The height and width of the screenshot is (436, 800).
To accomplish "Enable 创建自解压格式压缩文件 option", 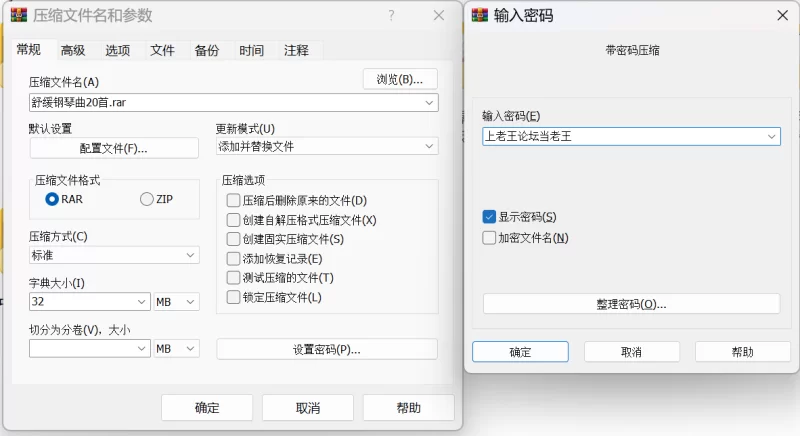I will pyautogui.click(x=234, y=220).
